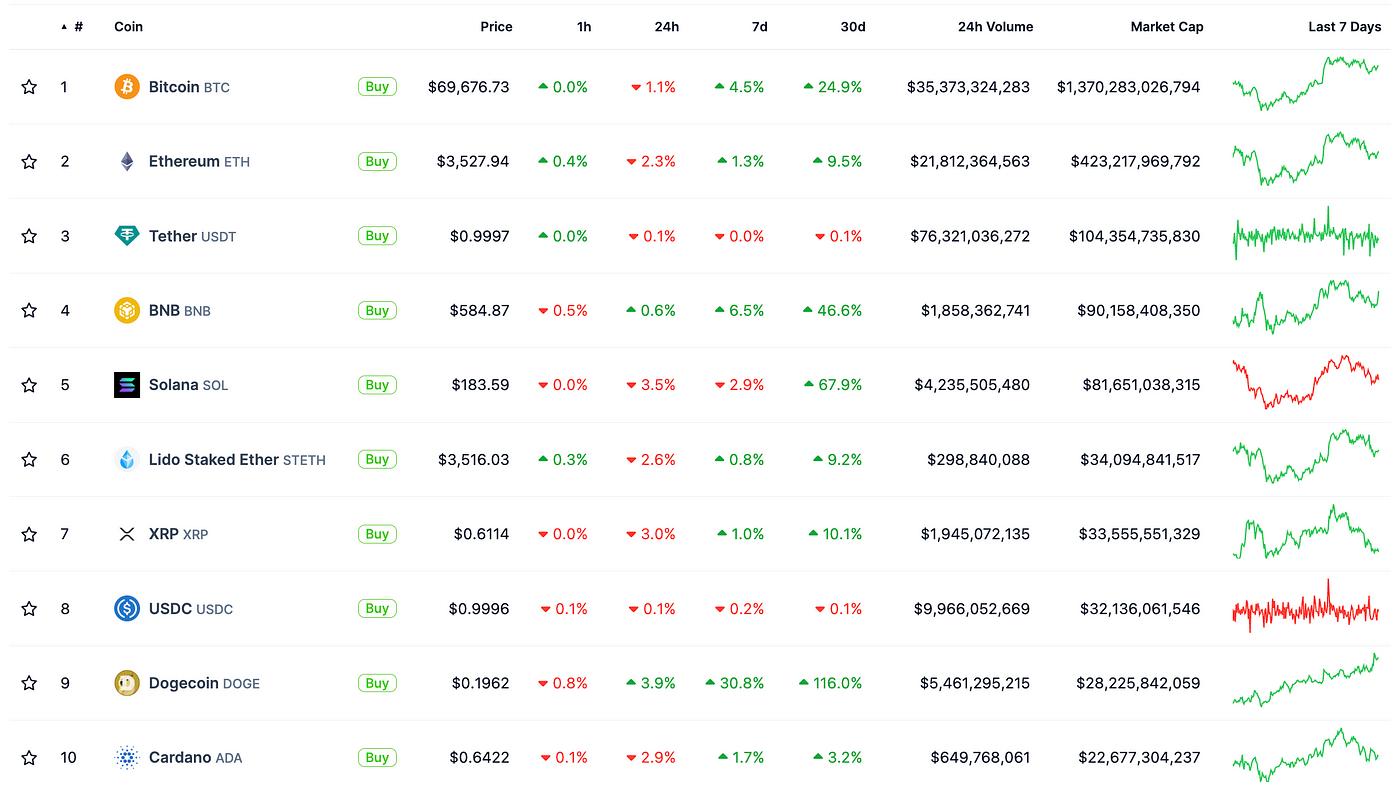Click the Tether logo icon
Screen dimensions: 1400x791
127,236
